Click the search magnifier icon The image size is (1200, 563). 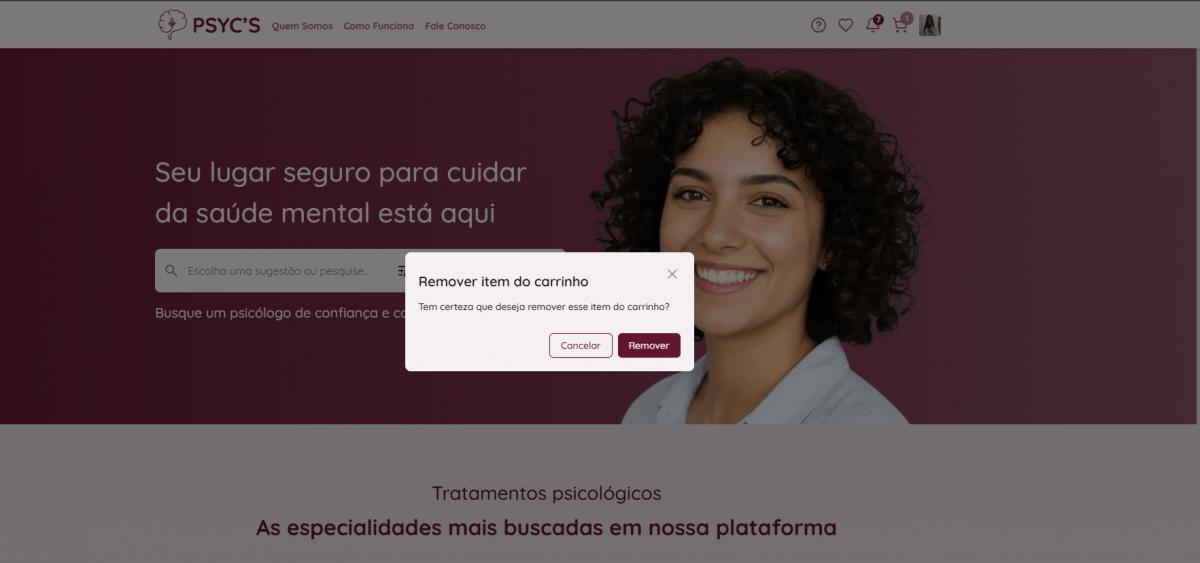pos(171,270)
